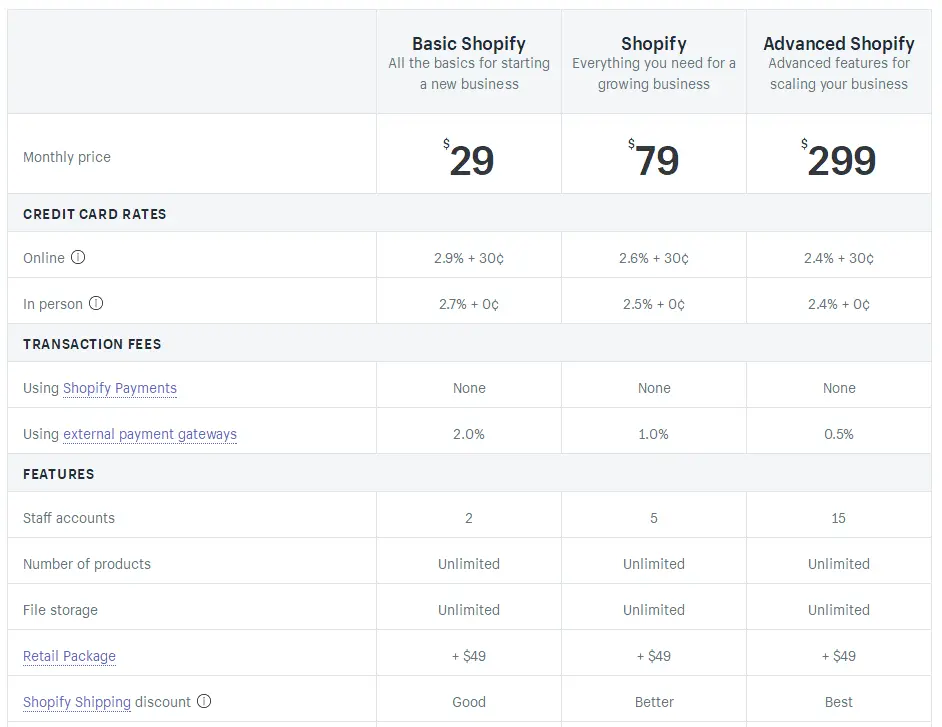Click Basic Shopify's Shopify Payments None value

point(469,388)
